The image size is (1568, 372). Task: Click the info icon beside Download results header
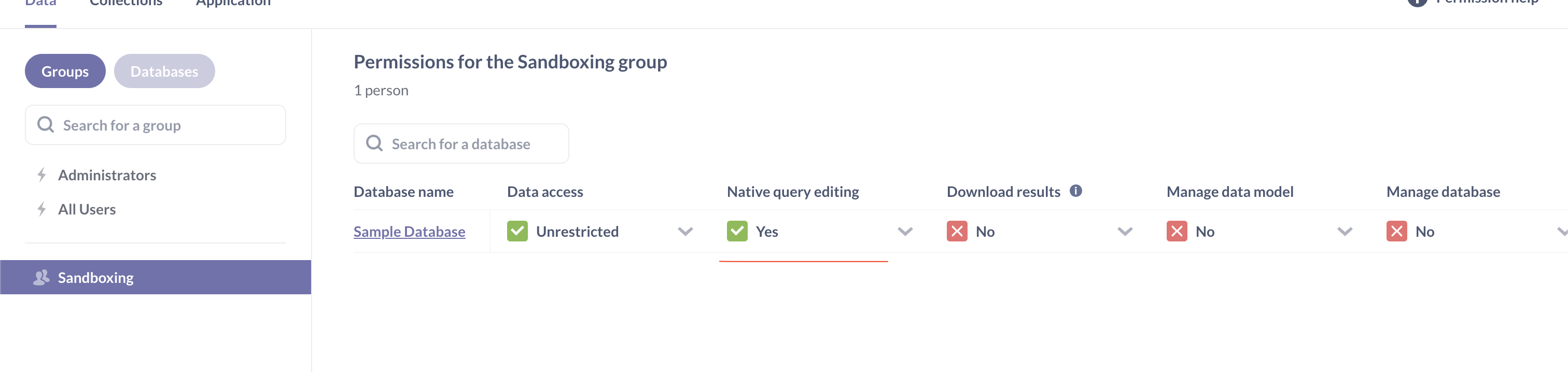(x=1077, y=190)
